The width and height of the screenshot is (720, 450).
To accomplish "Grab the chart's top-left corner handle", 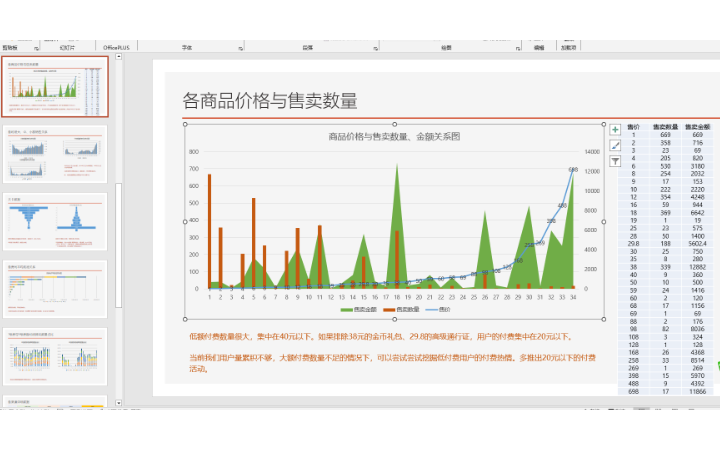I will [185, 124].
